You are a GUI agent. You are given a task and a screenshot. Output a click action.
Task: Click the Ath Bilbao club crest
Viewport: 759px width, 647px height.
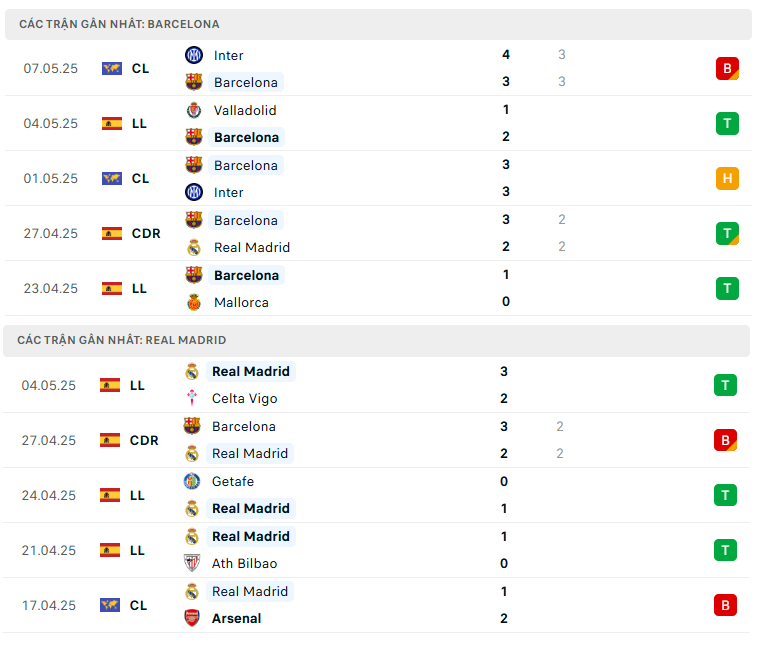[192, 563]
